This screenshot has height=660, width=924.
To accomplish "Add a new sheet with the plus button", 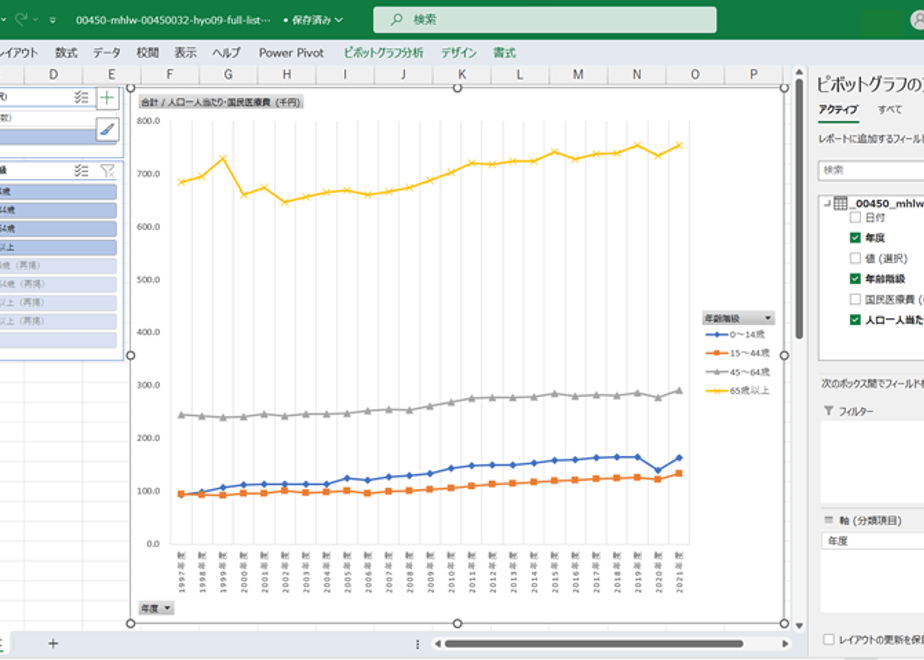I will (53, 644).
